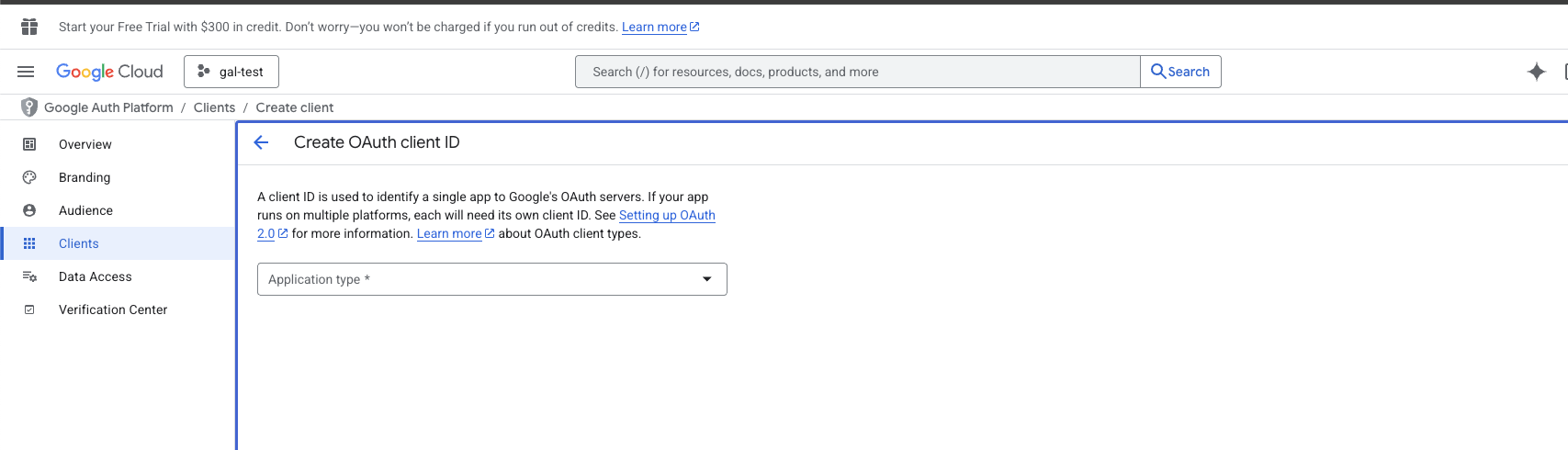Open Audience in the sidebar
The width and height of the screenshot is (1568, 450).
pyautogui.click(x=118, y=210)
